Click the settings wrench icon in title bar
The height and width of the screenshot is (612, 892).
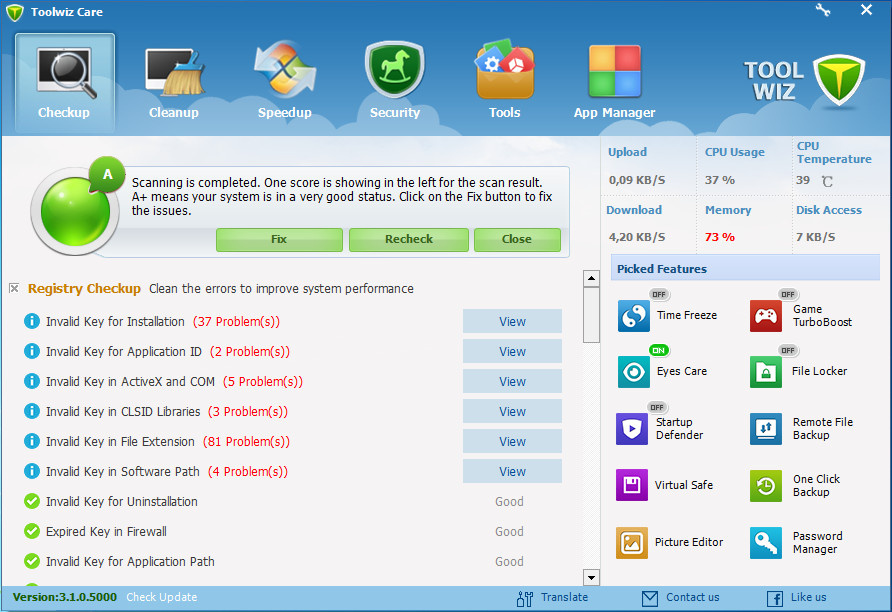click(823, 10)
